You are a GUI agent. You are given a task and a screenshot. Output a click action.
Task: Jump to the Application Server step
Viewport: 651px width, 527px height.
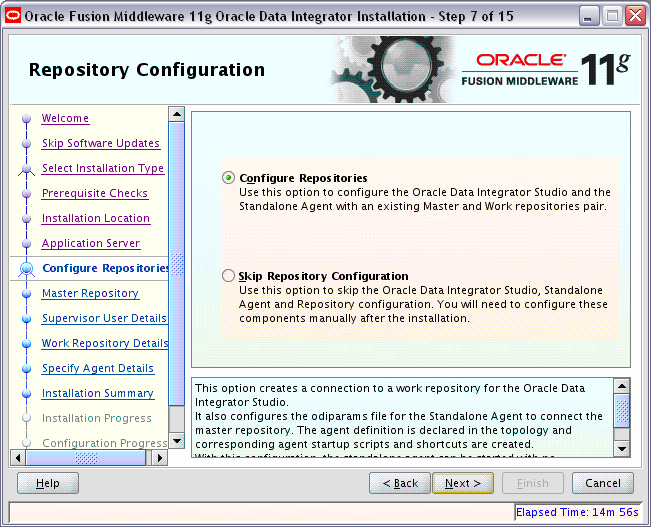point(91,243)
